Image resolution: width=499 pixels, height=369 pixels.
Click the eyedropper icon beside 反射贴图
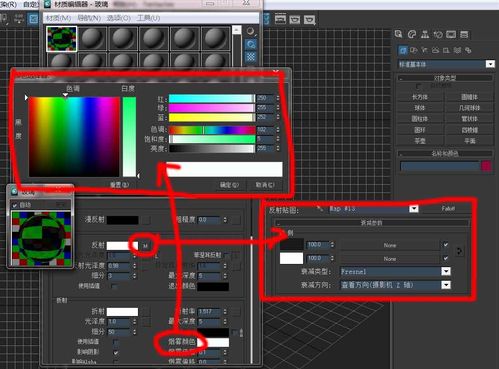[320, 209]
